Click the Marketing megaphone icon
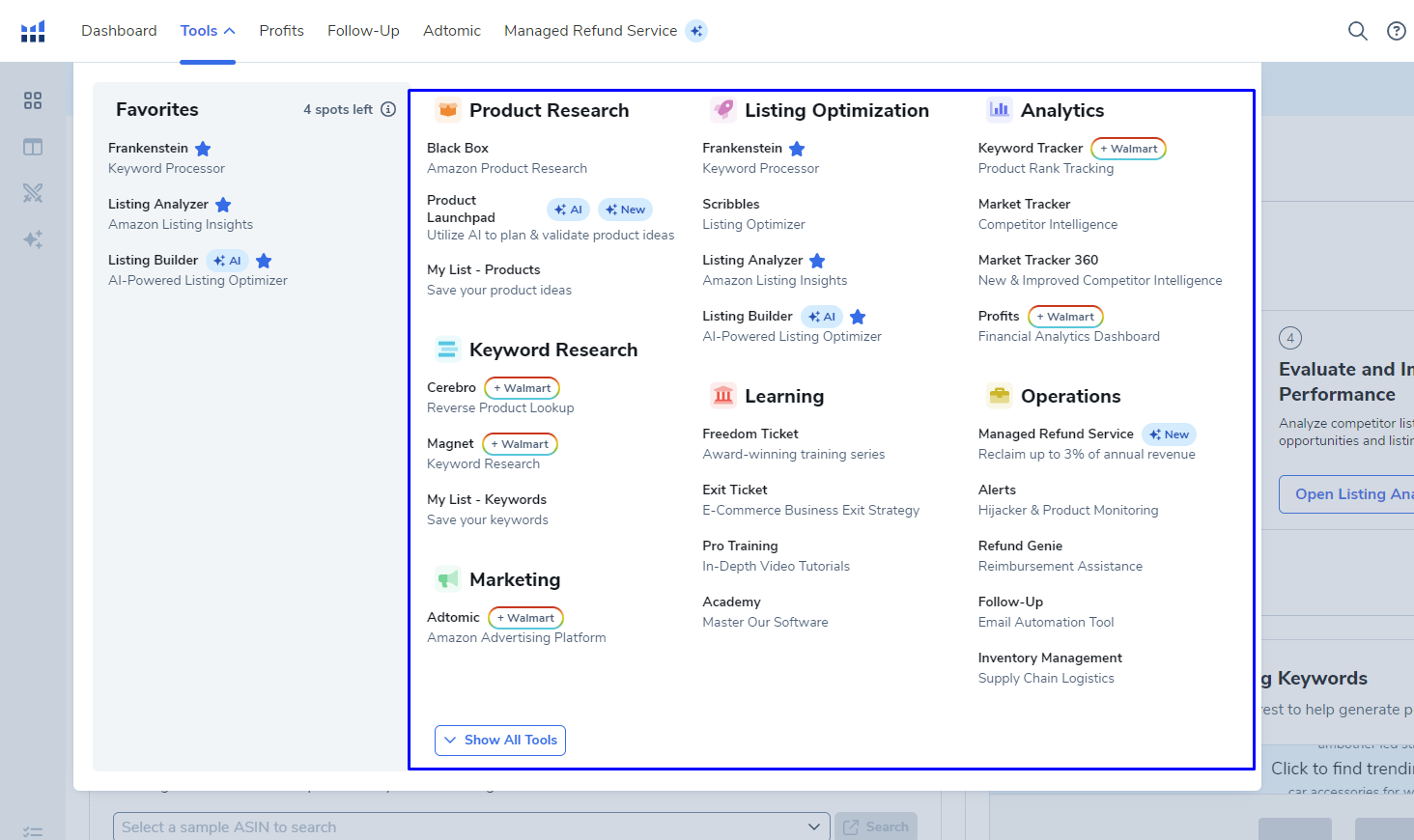Image resolution: width=1414 pixels, height=840 pixels. [x=447, y=579]
